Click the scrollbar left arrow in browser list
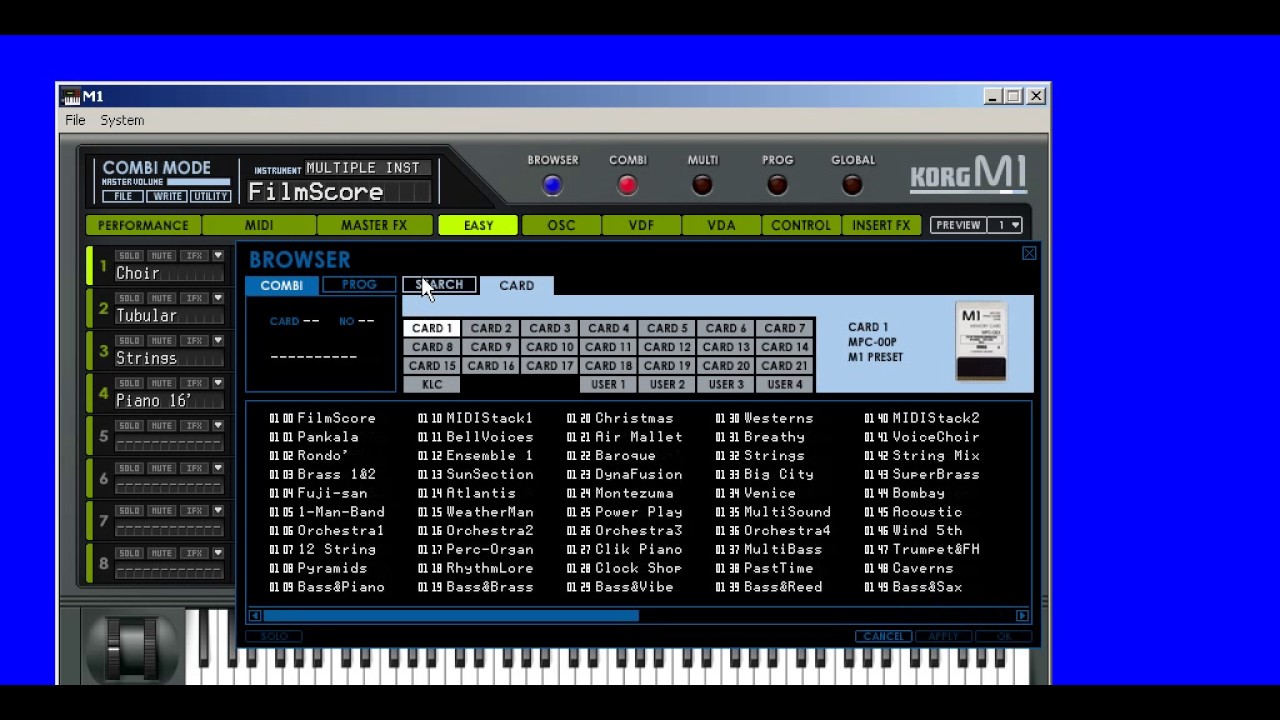Image resolution: width=1280 pixels, height=720 pixels. point(255,616)
